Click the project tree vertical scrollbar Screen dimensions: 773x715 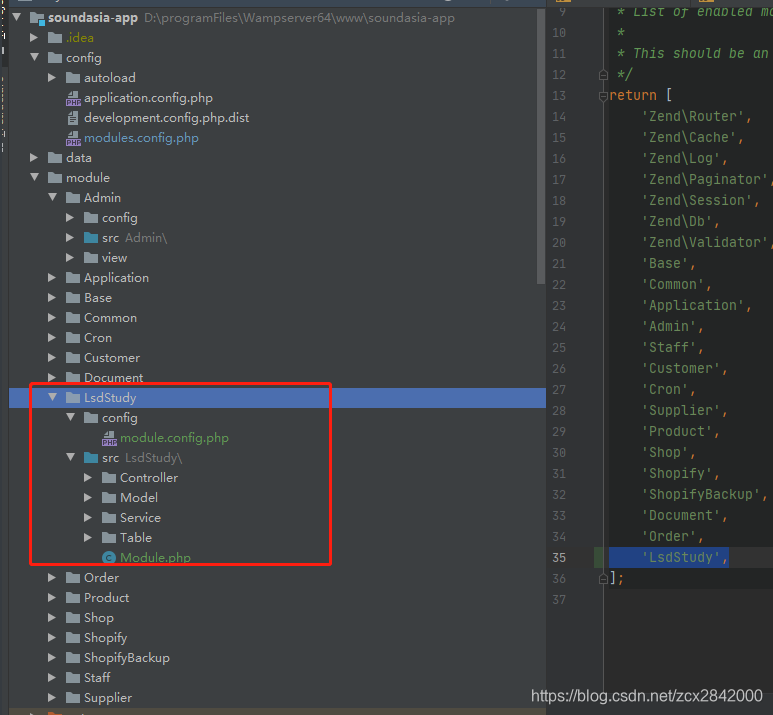(x=541, y=146)
